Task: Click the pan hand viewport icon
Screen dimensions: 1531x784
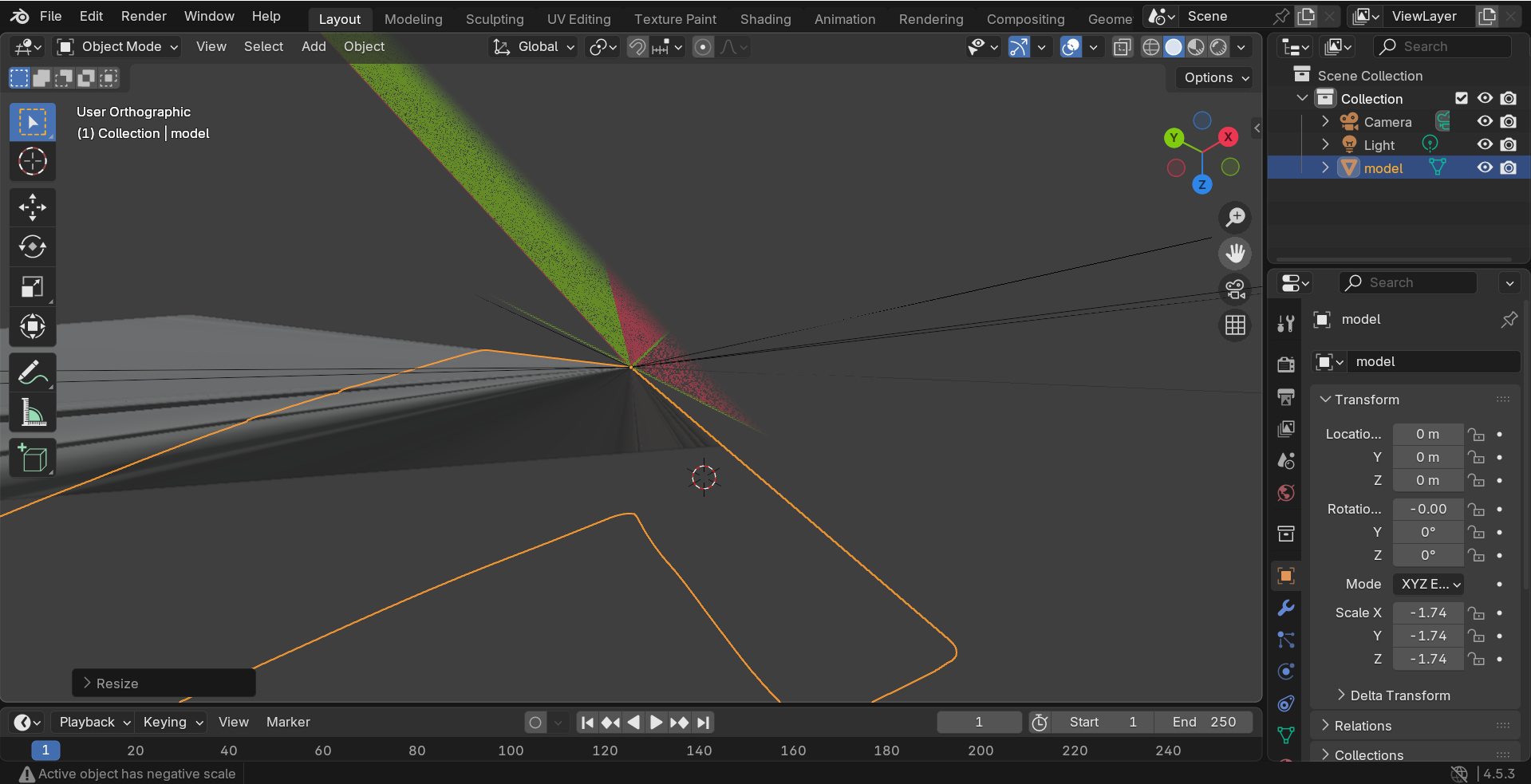Action: 1235,254
